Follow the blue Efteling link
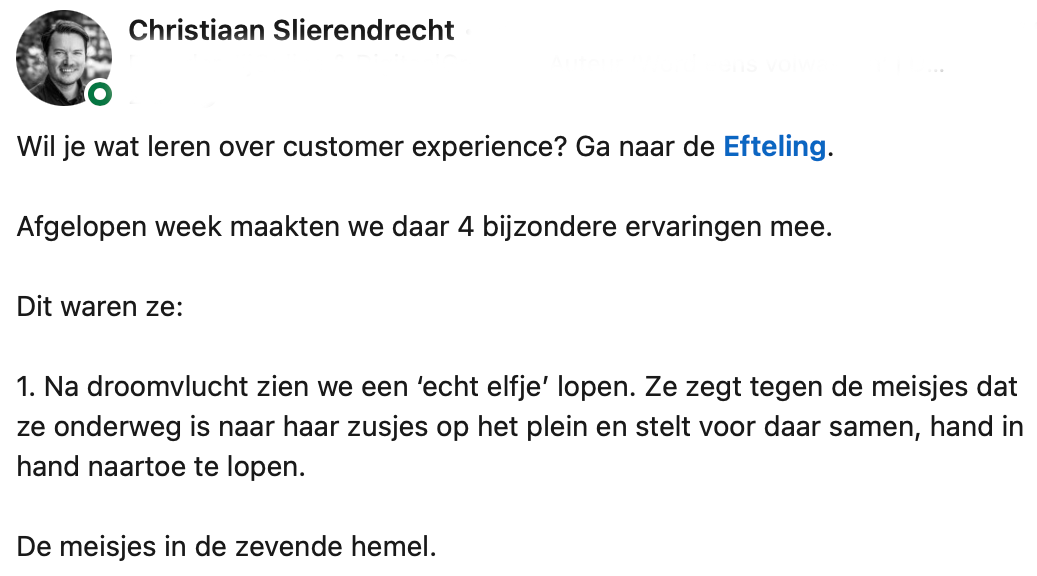 click(775, 147)
